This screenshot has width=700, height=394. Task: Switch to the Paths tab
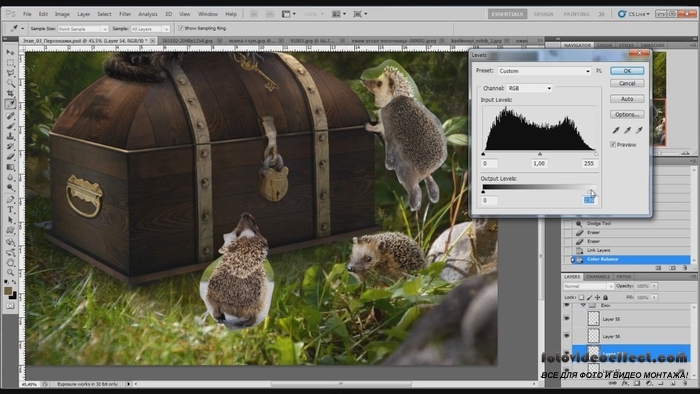[x=624, y=277]
